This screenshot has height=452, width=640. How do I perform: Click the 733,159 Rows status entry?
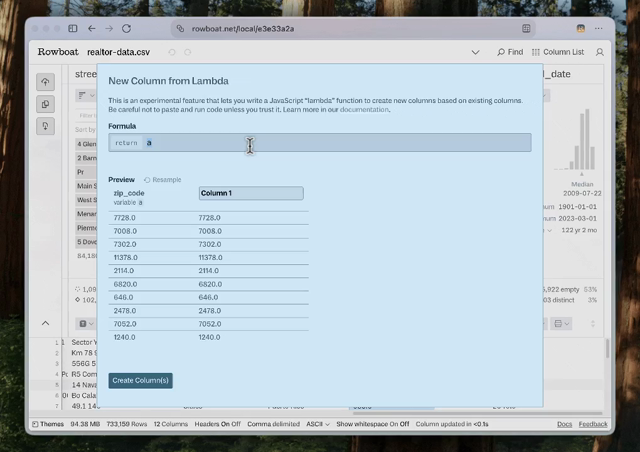coord(127,424)
